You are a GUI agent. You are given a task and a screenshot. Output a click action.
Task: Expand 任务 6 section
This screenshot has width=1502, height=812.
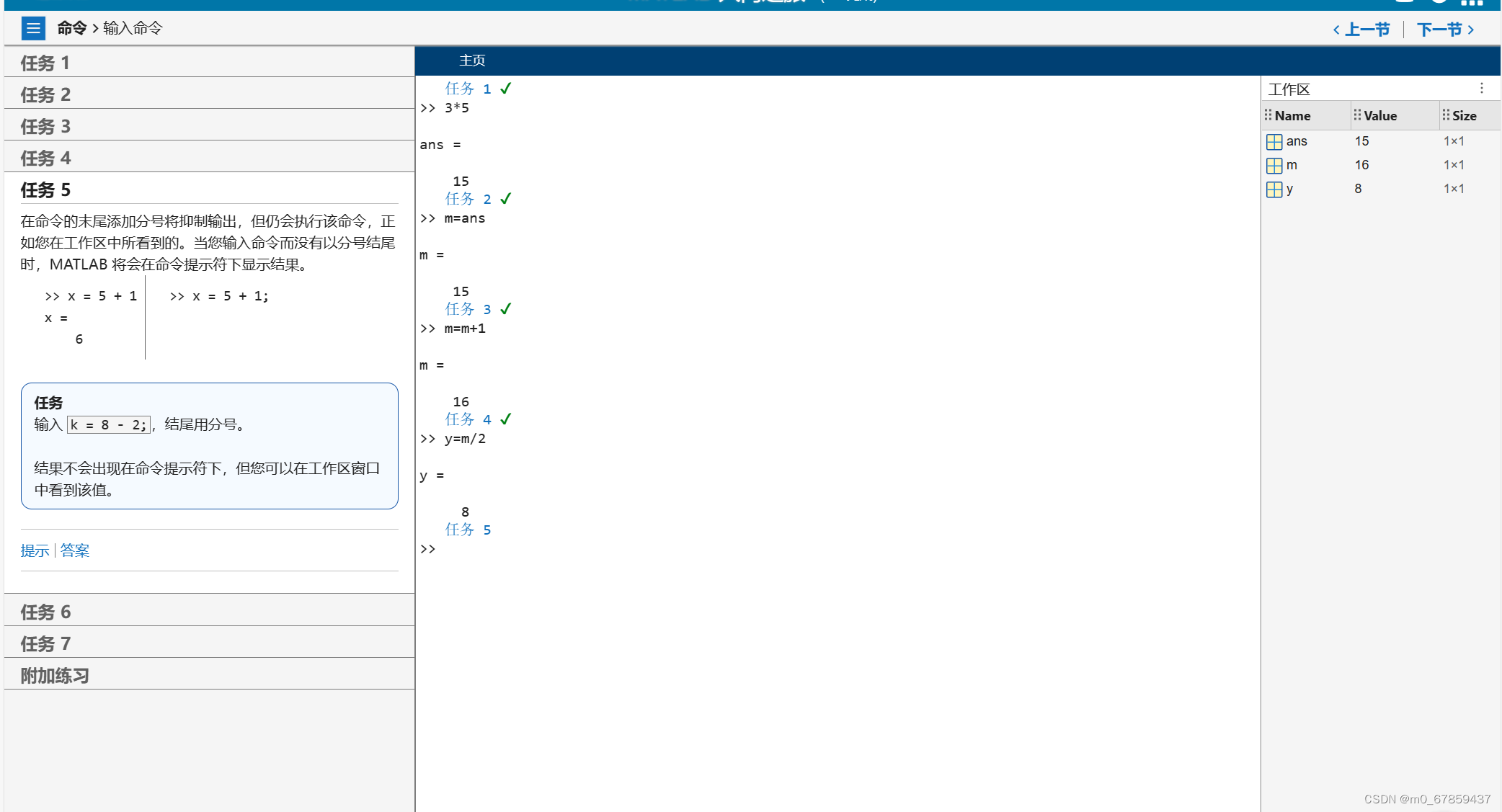(x=45, y=612)
